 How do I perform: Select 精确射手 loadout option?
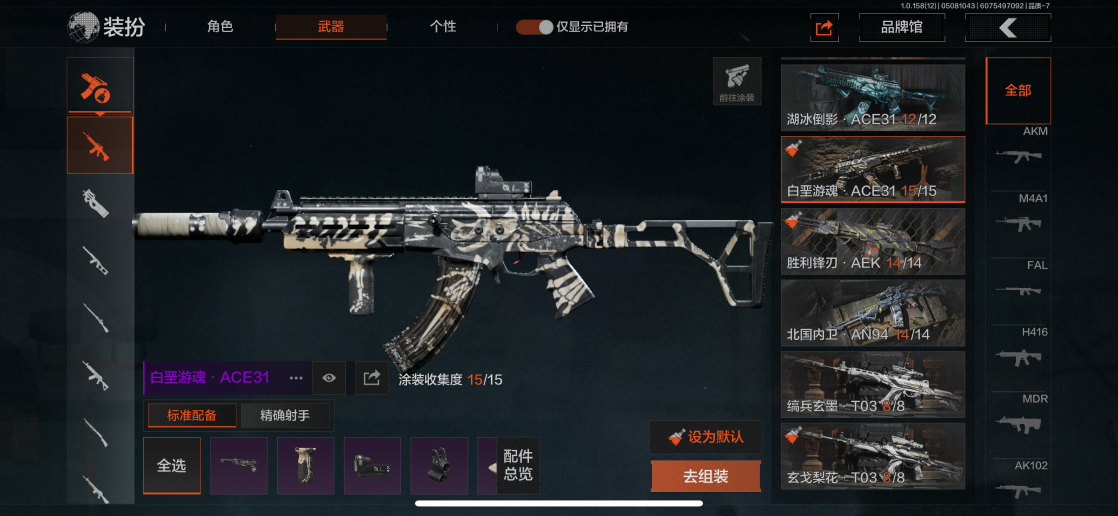click(x=285, y=416)
